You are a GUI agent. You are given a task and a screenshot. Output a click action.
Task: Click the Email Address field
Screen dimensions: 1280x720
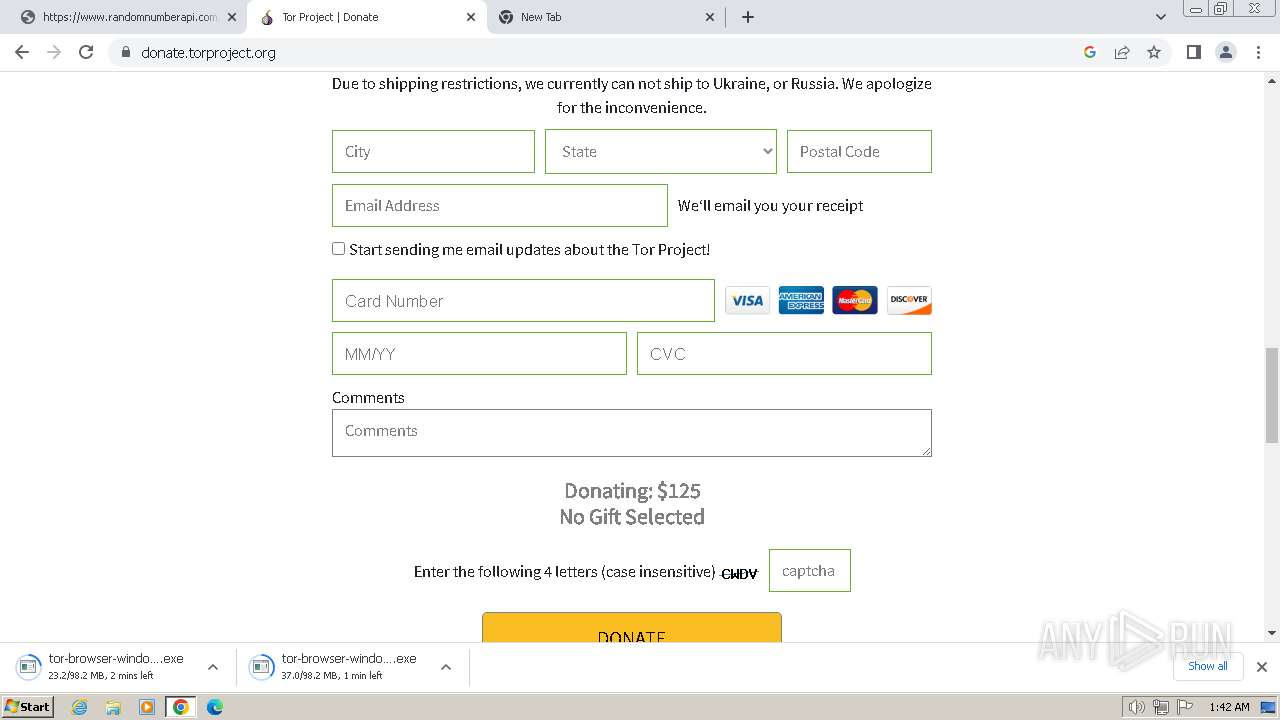tap(500, 205)
